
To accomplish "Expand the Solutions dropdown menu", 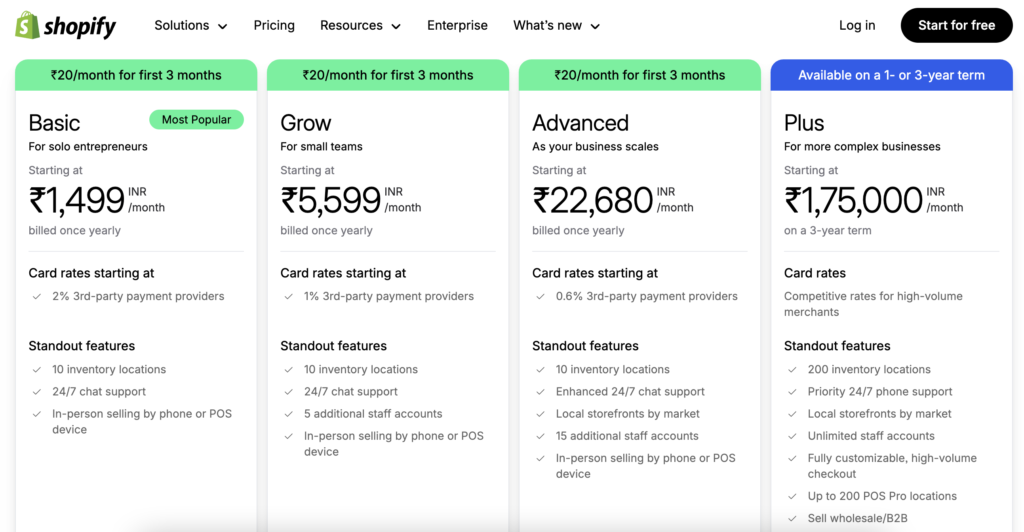I will point(190,25).
